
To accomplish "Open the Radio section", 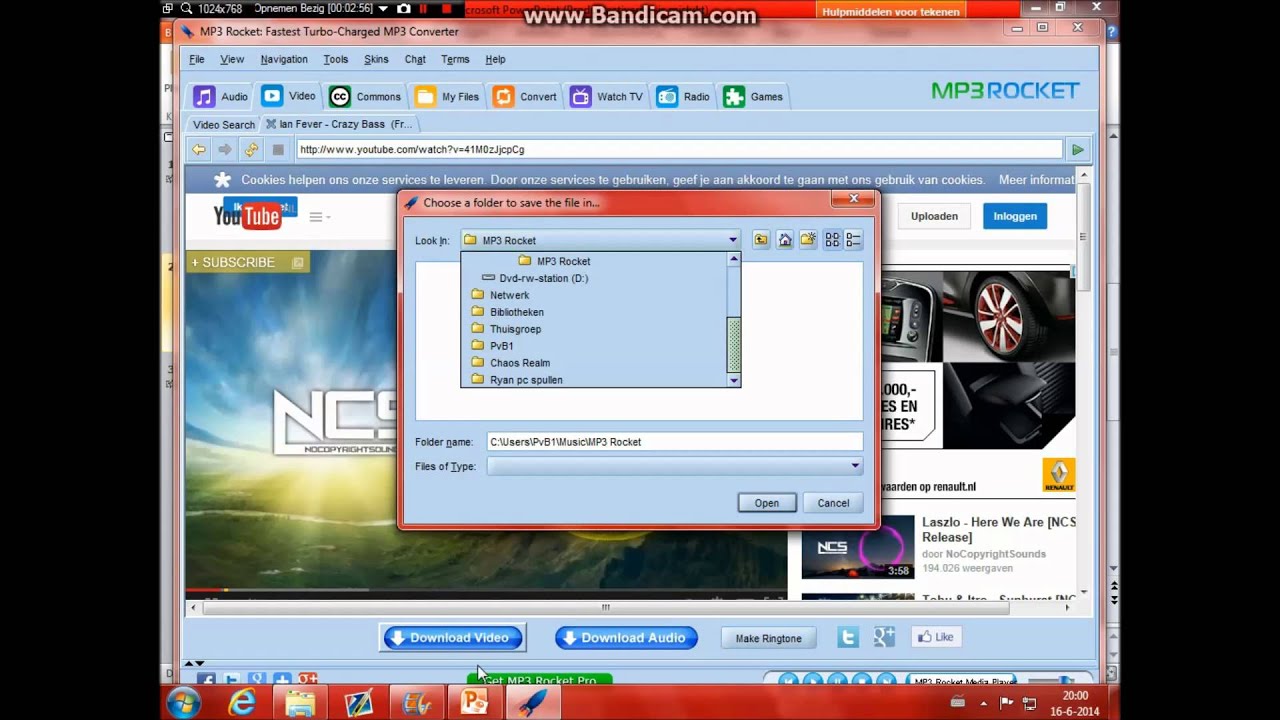I will pyautogui.click(x=683, y=96).
